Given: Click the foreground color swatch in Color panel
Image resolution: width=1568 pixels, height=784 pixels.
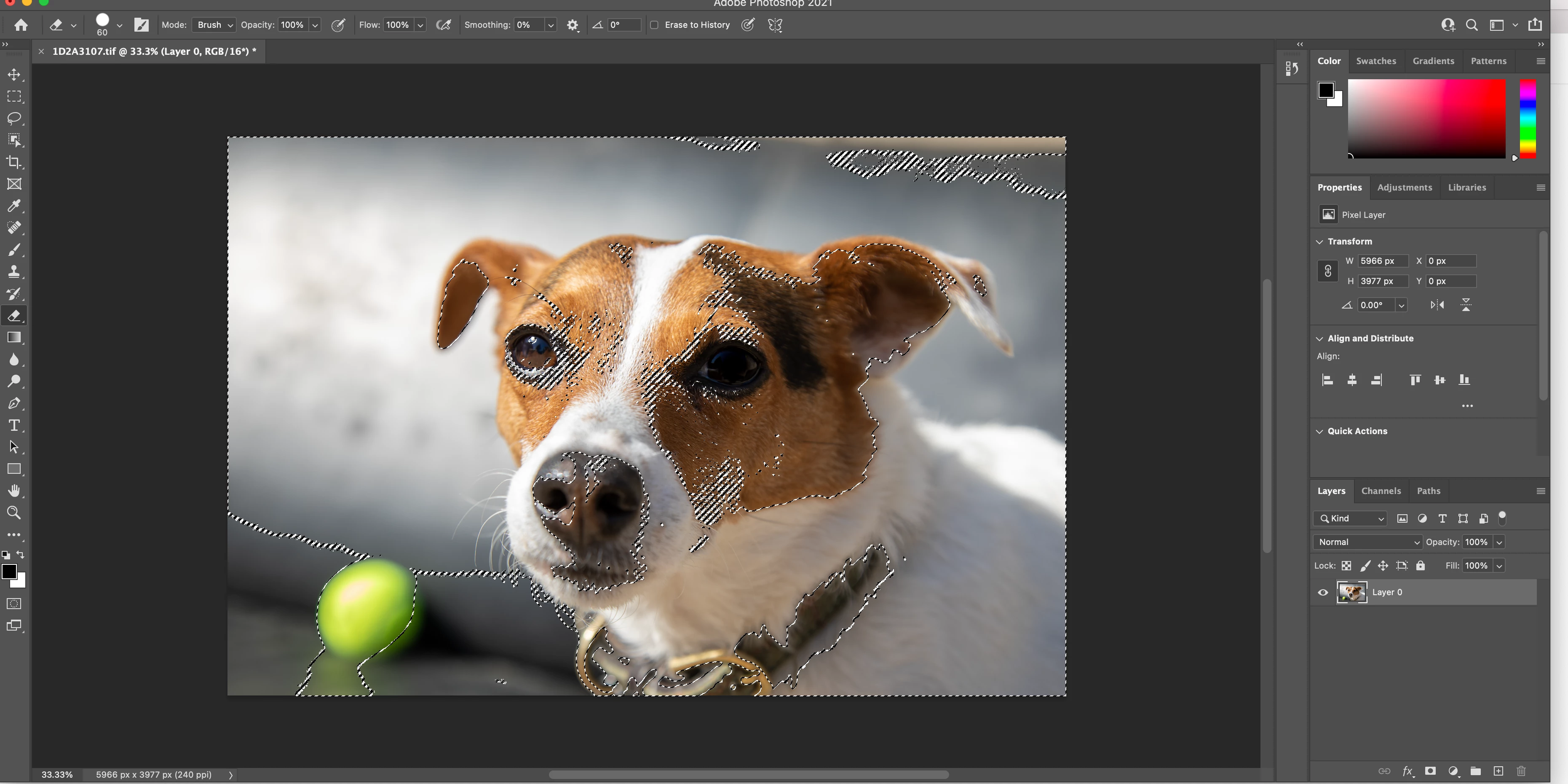Looking at the screenshot, I should click(1326, 90).
